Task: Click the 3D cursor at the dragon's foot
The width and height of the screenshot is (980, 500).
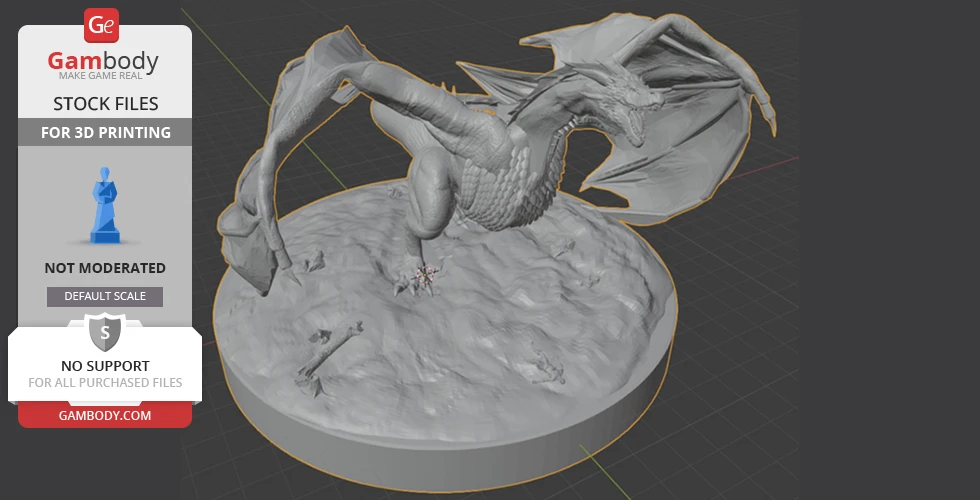Action: click(x=427, y=273)
